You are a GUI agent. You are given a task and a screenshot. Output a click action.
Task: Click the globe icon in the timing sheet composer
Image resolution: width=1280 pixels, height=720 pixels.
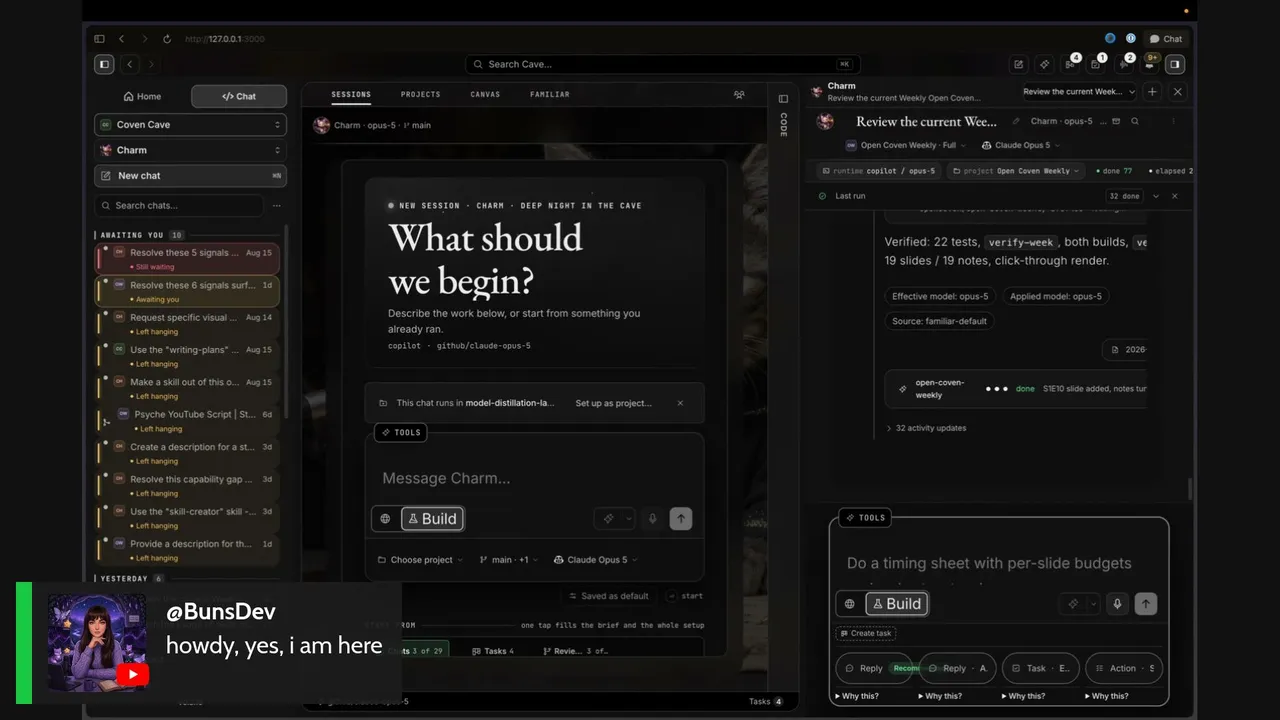point(850,604)
